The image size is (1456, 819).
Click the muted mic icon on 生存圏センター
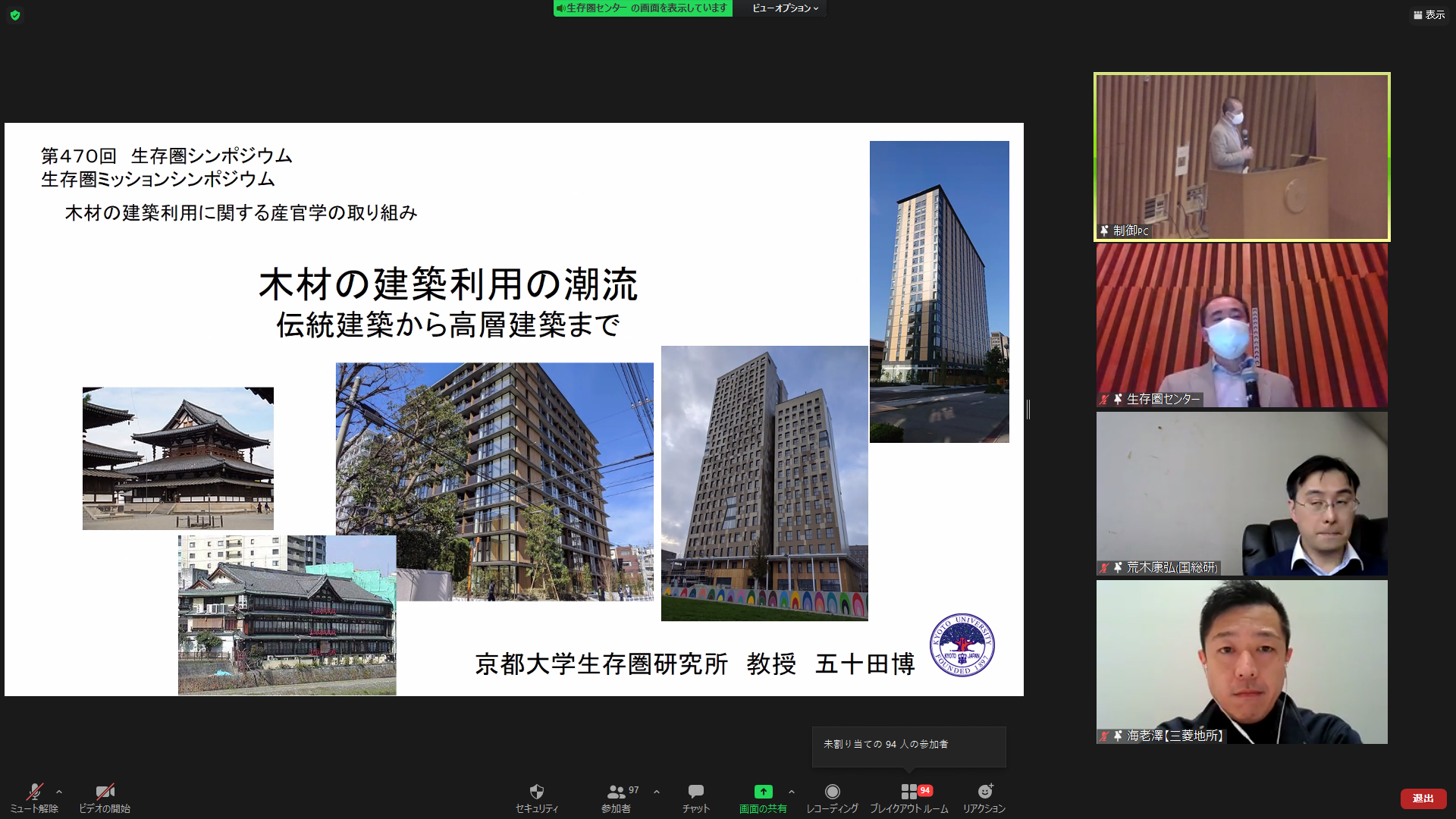[1105, 399]
